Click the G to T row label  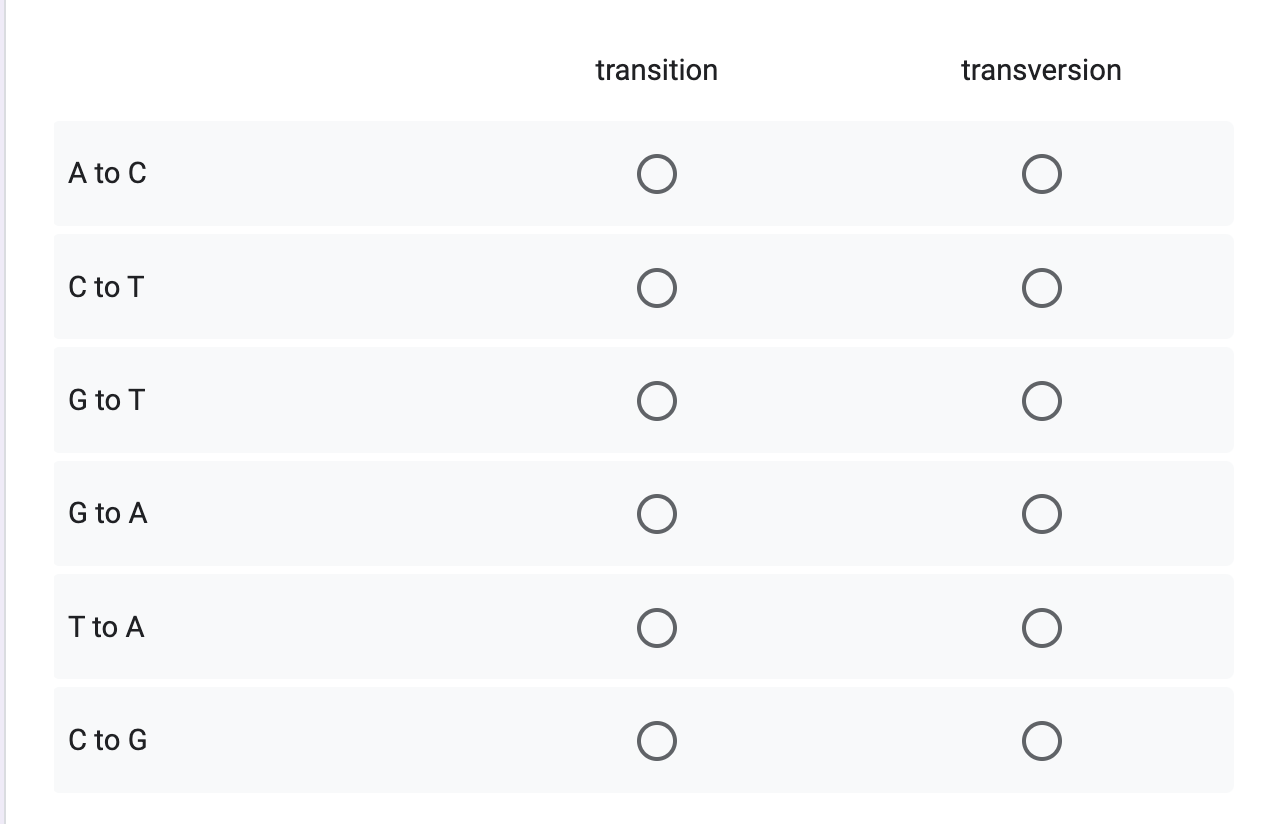click(105, 400)
